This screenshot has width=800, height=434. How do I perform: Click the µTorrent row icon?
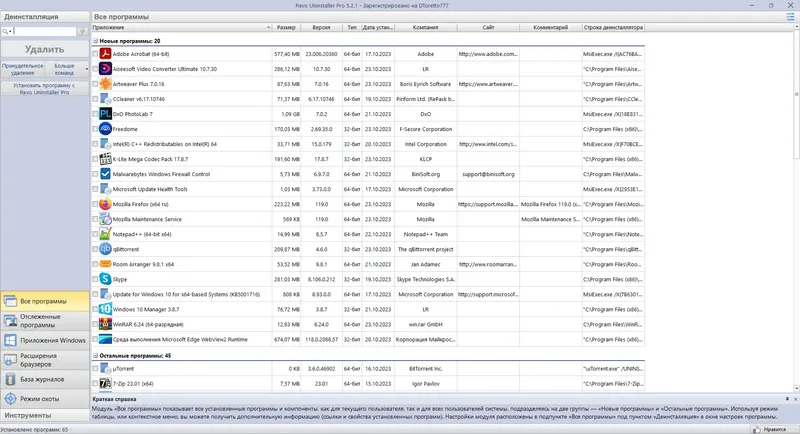click(x=105, y=369)
